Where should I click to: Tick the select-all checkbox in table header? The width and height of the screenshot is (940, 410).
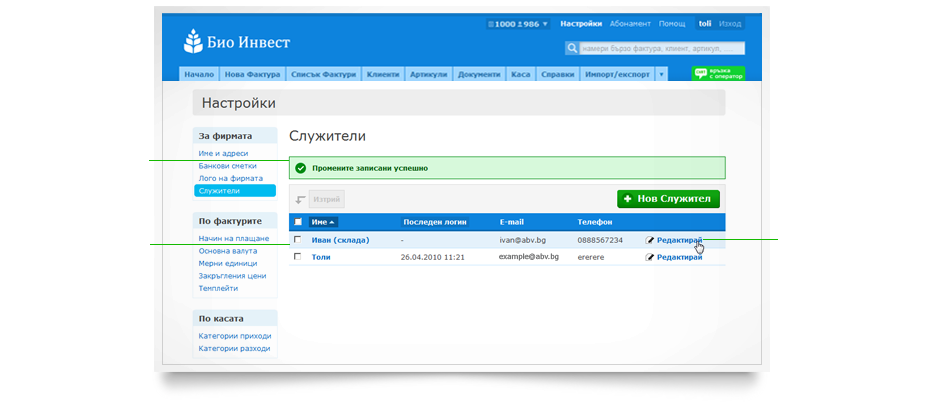[x=298, y=222]
